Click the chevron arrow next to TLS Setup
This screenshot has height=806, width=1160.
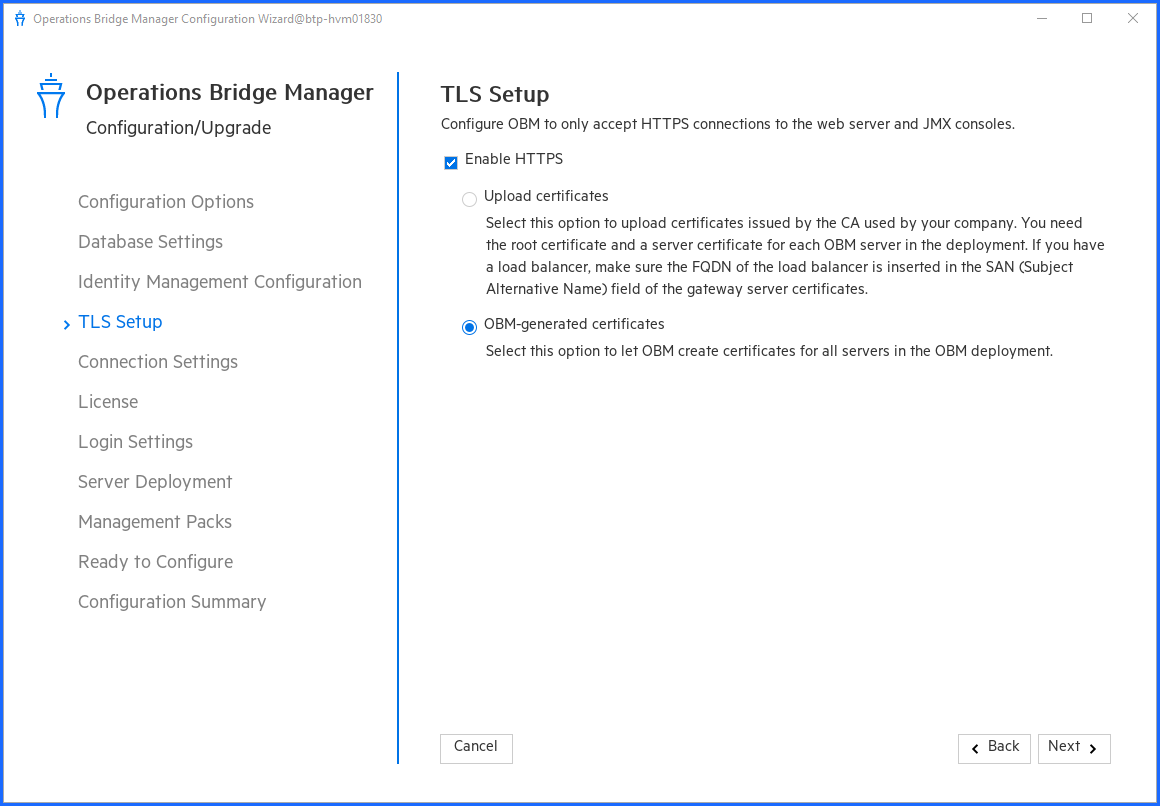pyautogui.click(x=65, y=324)
